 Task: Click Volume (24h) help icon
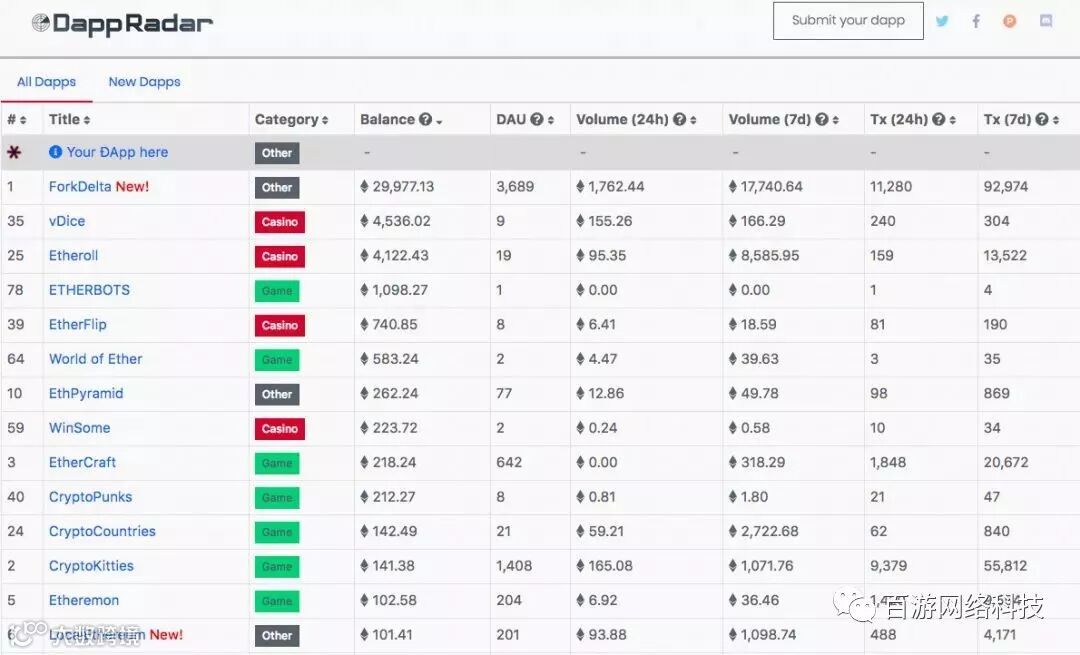coord(679,119)
